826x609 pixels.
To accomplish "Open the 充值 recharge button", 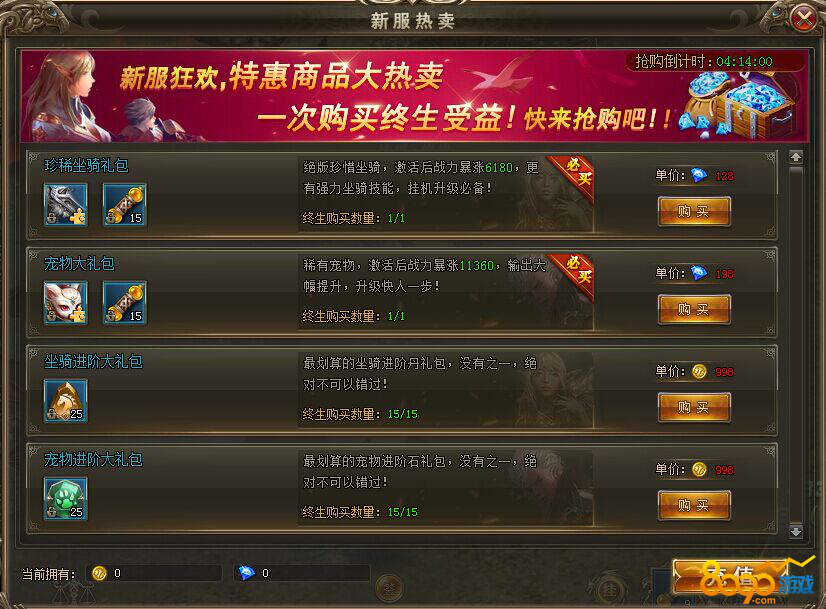I will 731,576.
